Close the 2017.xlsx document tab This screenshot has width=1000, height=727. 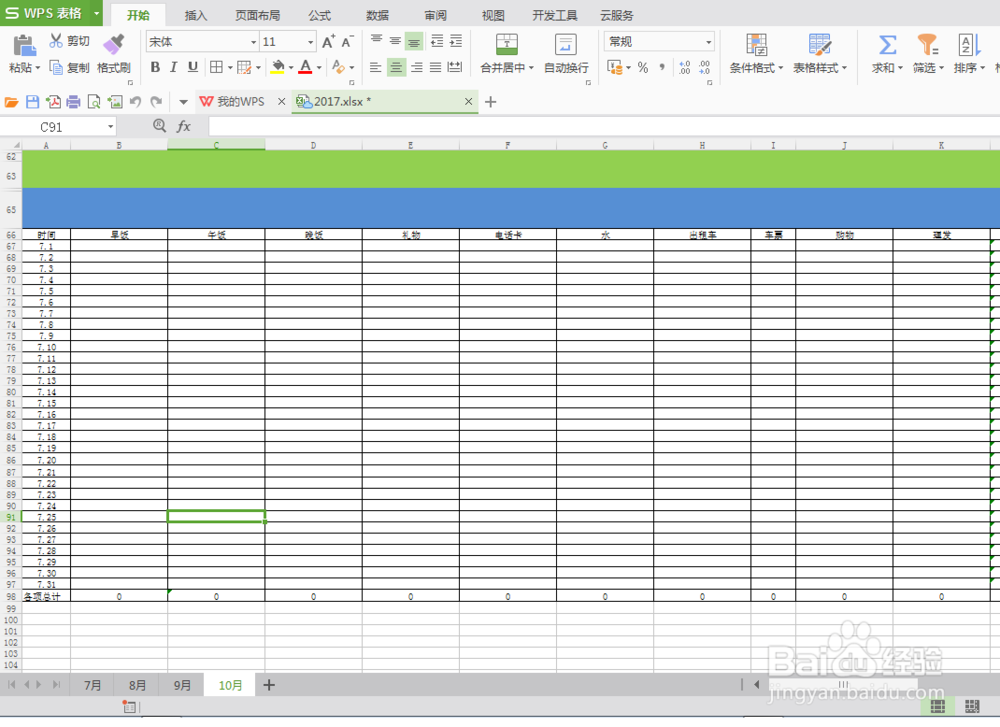point(468,101)
